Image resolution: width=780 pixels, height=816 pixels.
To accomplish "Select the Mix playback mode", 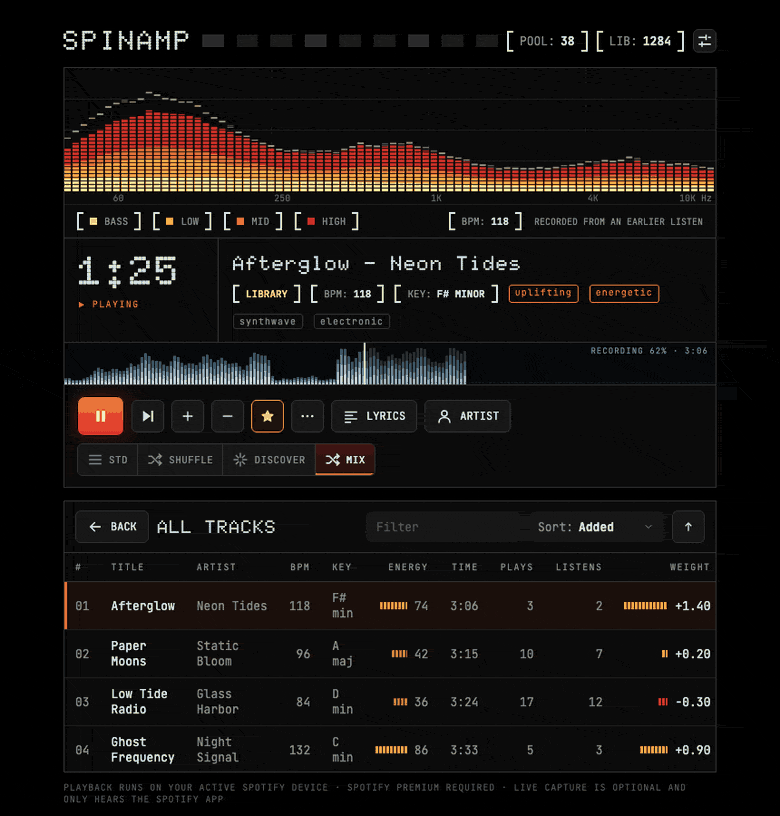I will coord(345,460).
